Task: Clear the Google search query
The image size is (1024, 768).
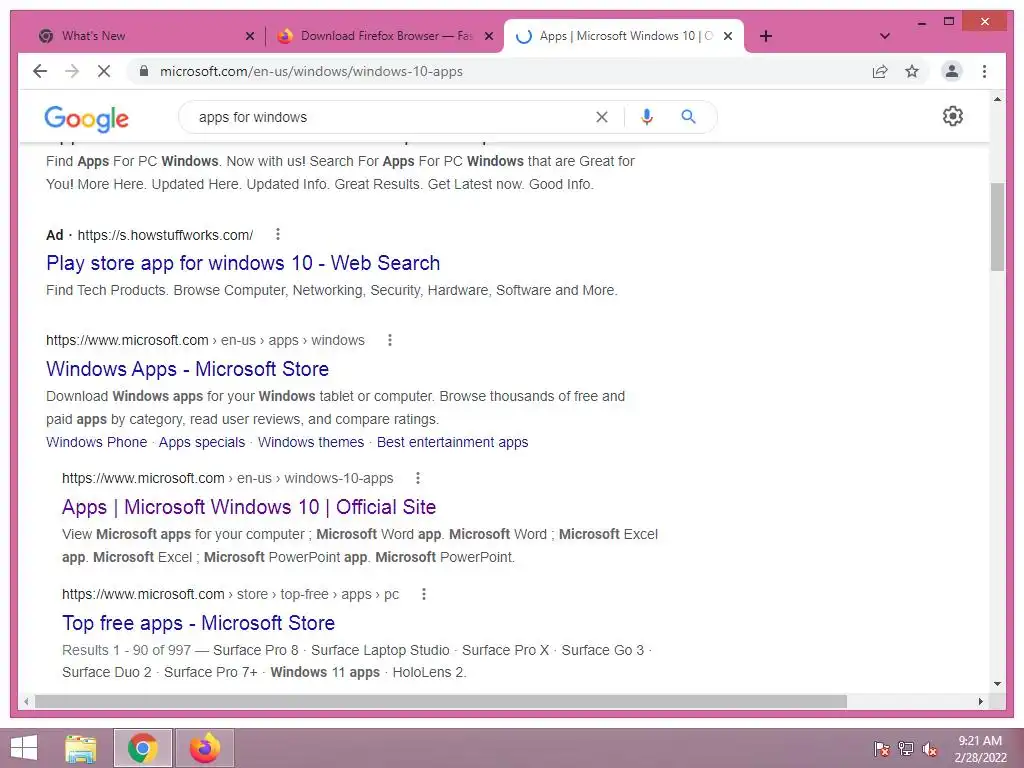Action: [x=601, y=117]
